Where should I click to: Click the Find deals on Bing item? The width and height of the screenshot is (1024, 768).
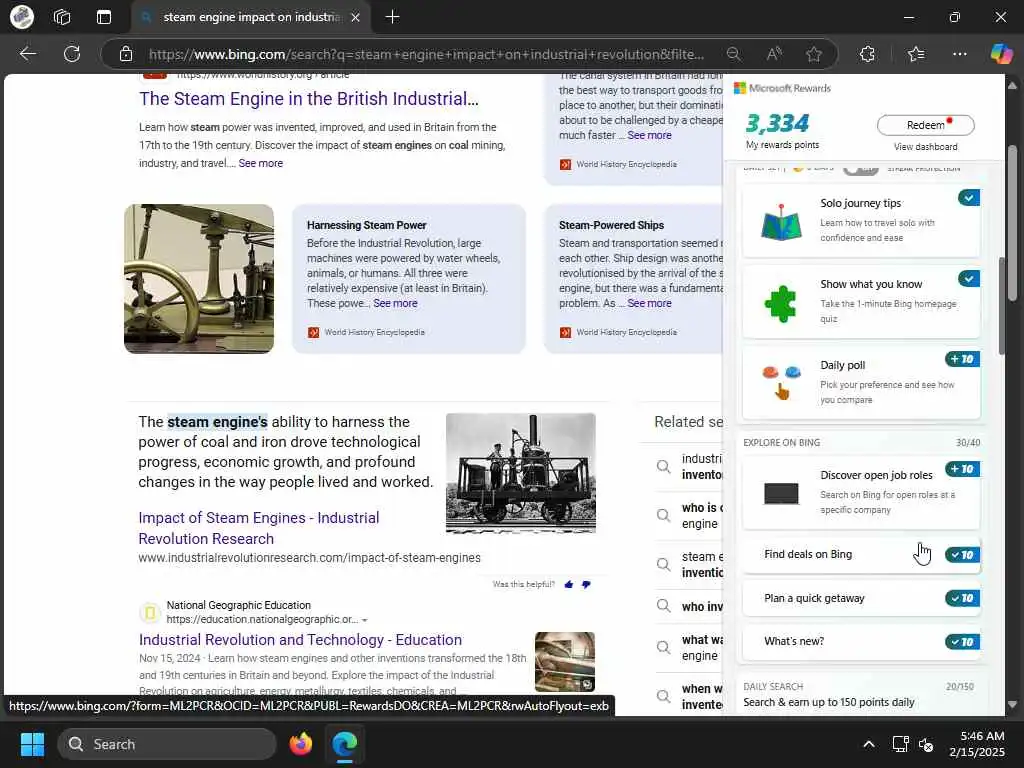pos(861,554)
